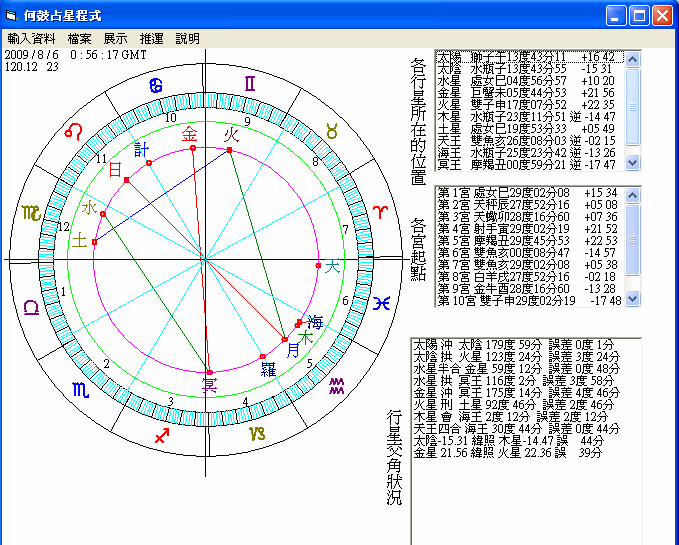
Task: Open the 推運 menu
Action: click(x=152, y=39)
